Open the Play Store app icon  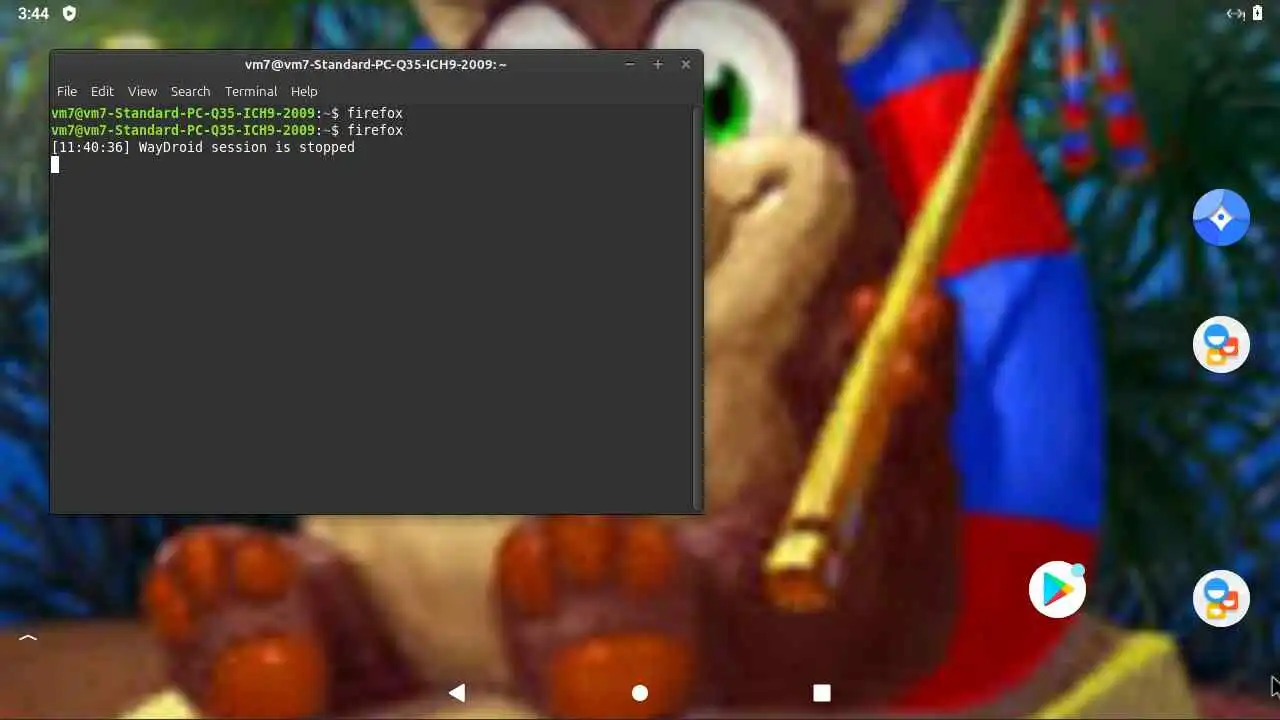coord(1057,590)
